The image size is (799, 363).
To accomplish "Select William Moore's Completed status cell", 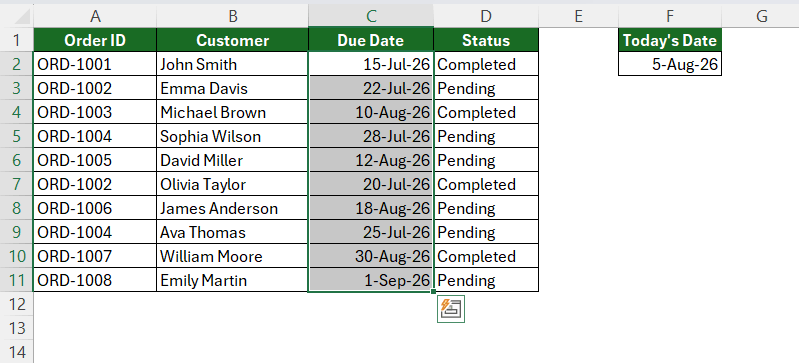I will tap(486, 256).
